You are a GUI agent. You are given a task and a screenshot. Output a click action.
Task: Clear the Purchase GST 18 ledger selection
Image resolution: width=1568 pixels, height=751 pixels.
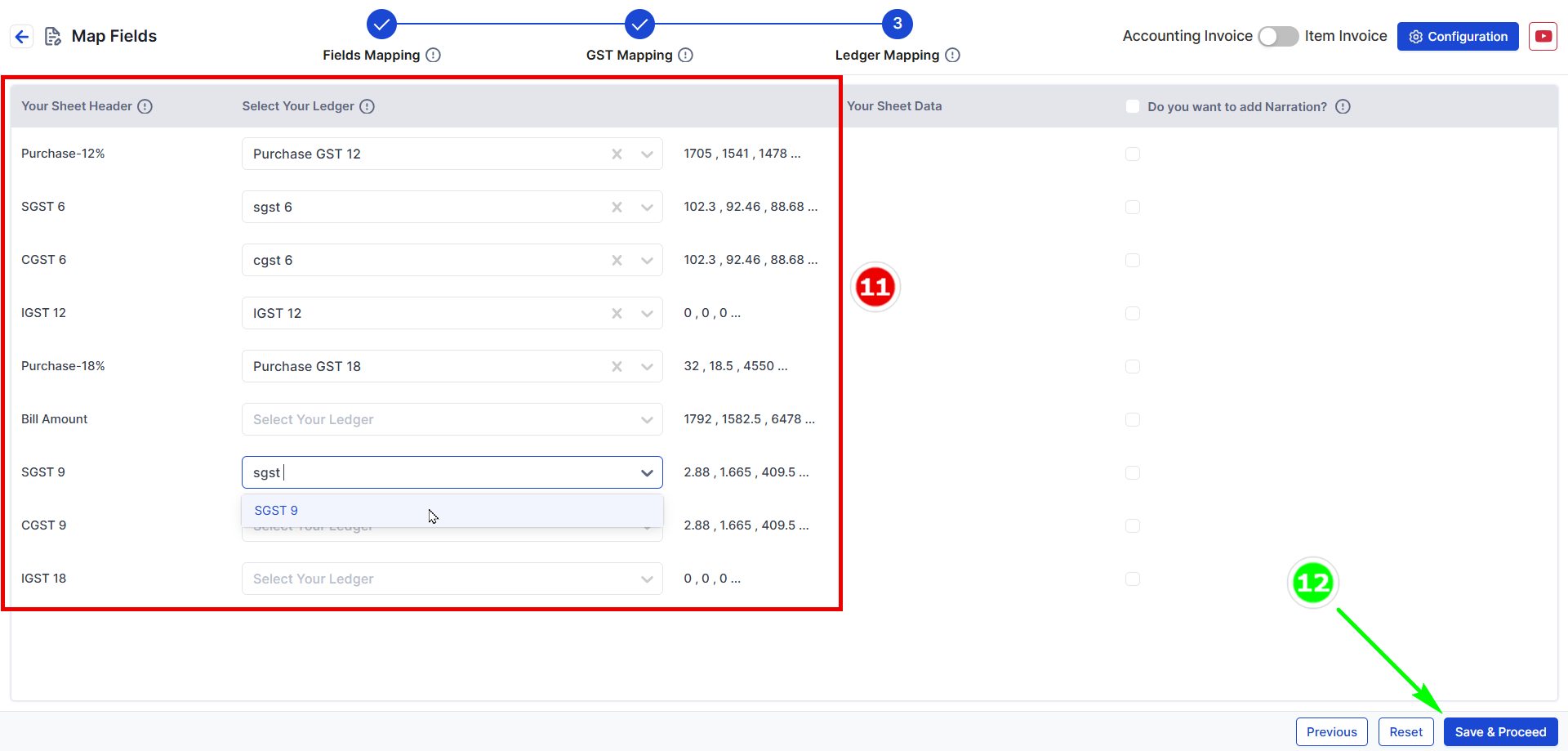pos(617,366)
